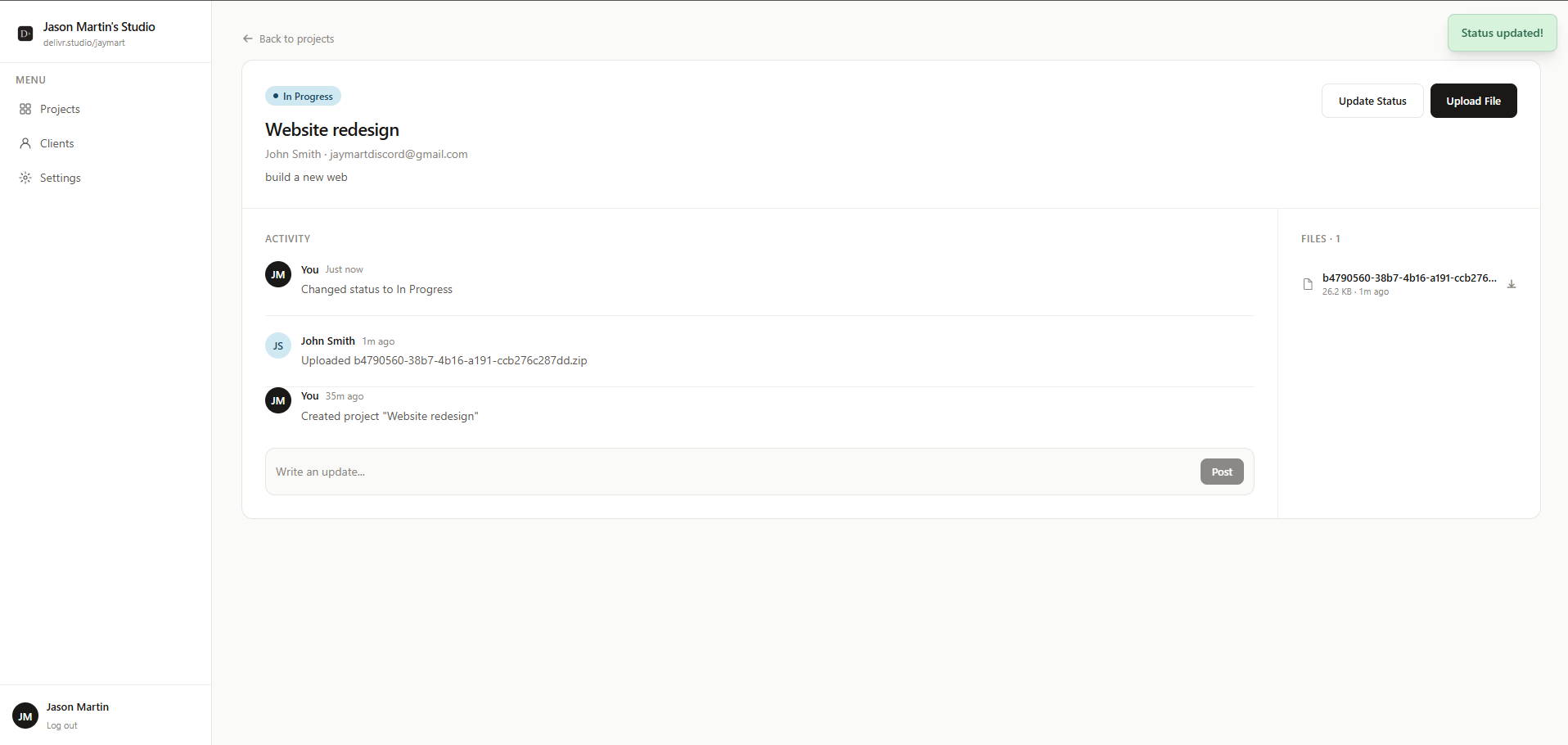
Task: Click the back arrow icon near Back to projects
Action: [x=247, y=38]
